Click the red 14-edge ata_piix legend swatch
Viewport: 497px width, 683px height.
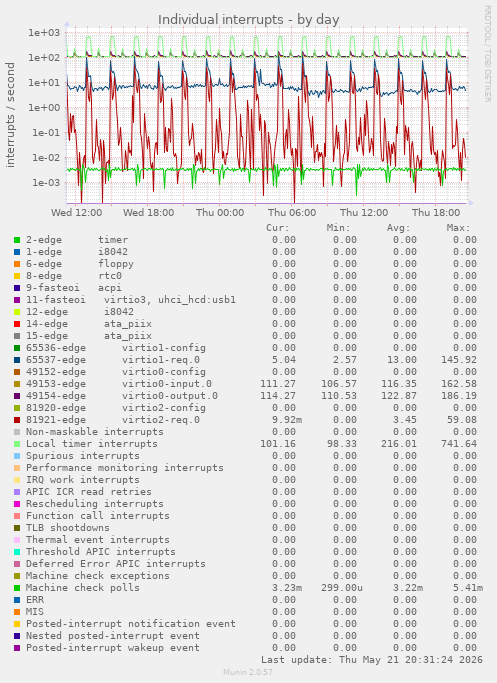coord(17,324)
